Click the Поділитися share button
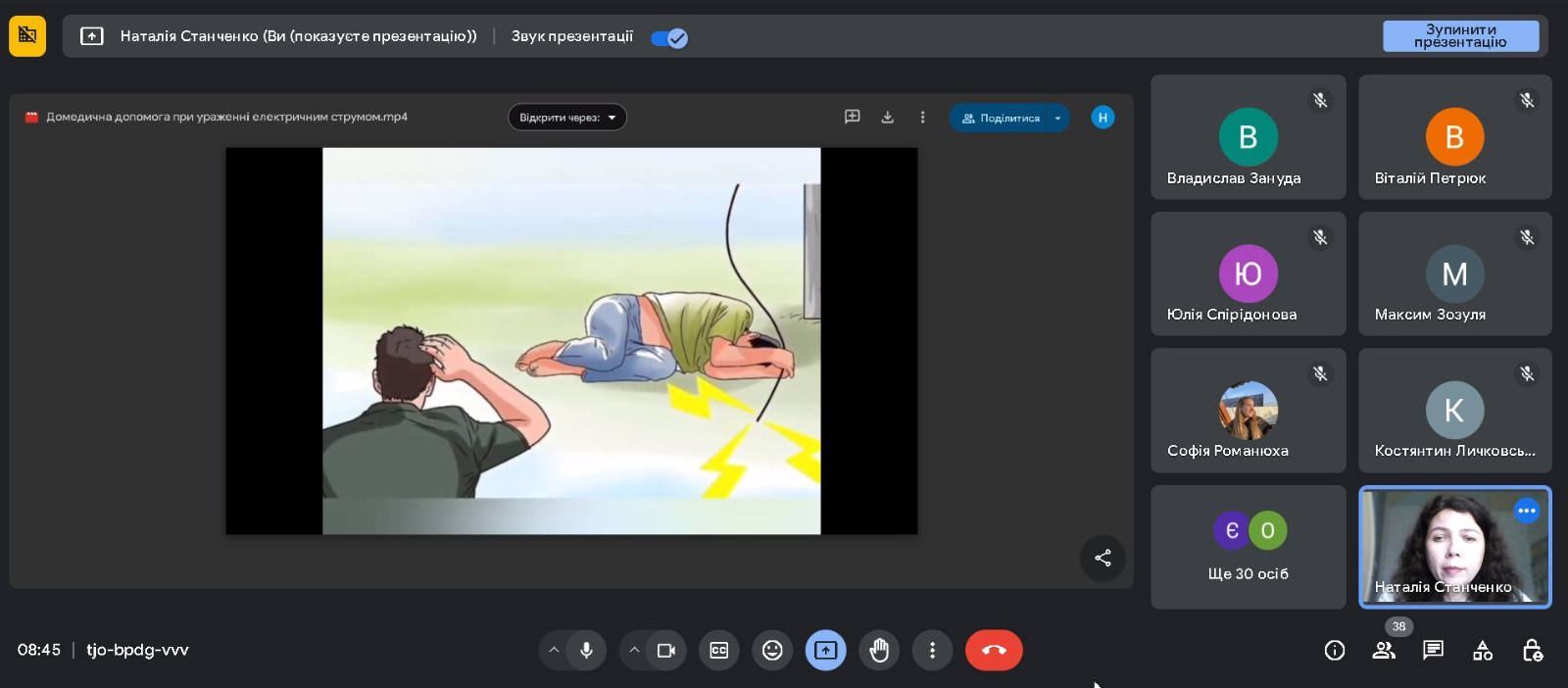This screenshot has width=1568, height=688. 1000,118
